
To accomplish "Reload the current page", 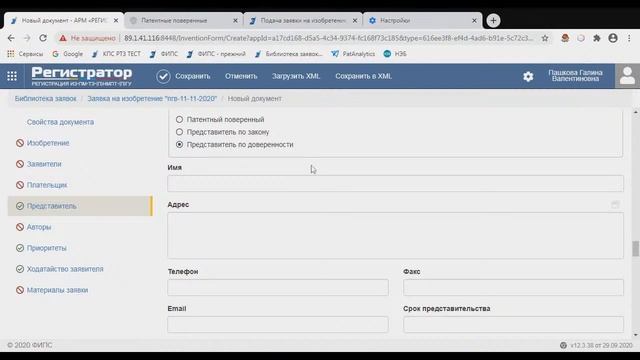I will point(43,38).
